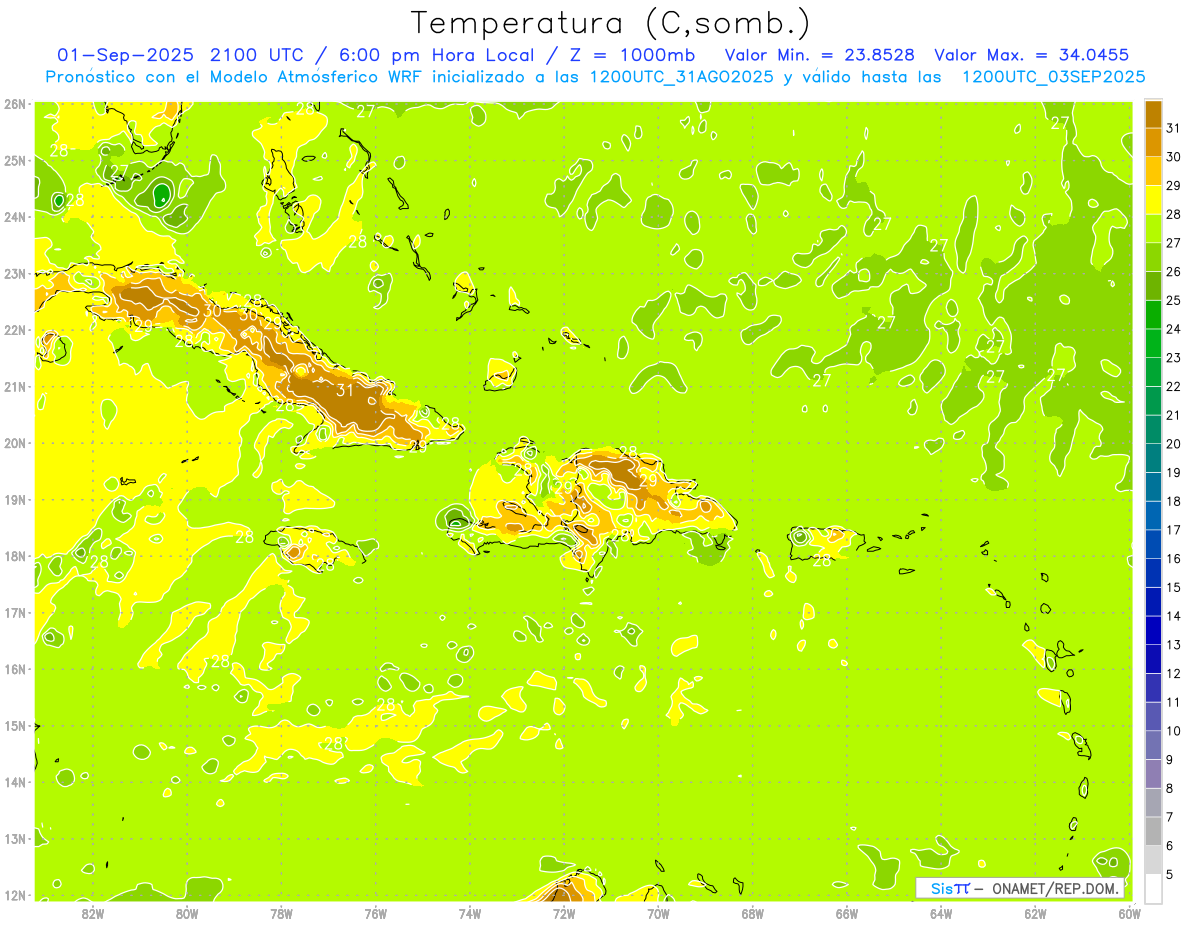1200x927 pixels.
Task: Click the '13N' latitude axis label
Action: point(15,839)
